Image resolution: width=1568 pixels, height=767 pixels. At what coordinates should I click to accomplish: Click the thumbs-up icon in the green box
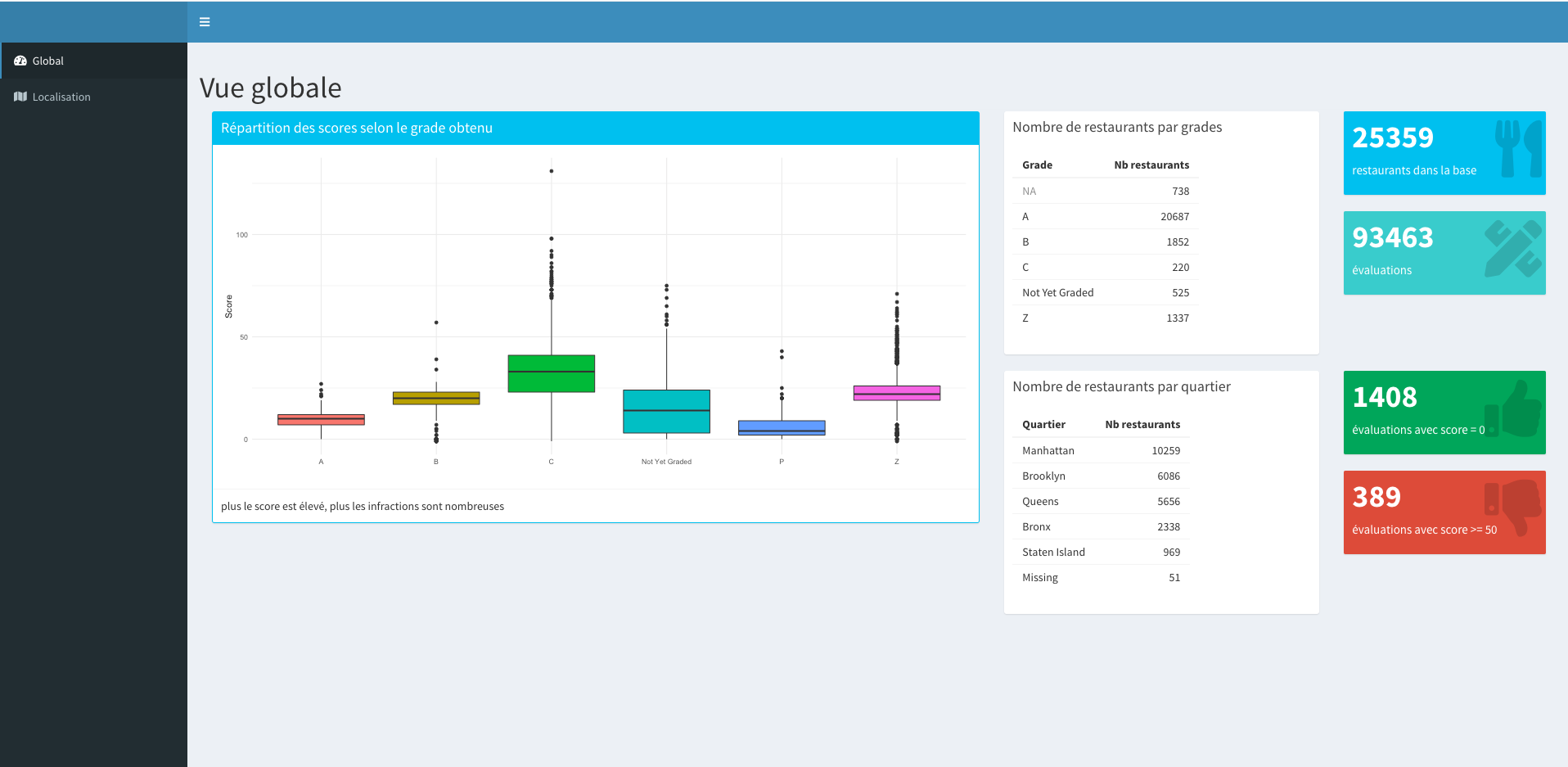pos(1512,408)
